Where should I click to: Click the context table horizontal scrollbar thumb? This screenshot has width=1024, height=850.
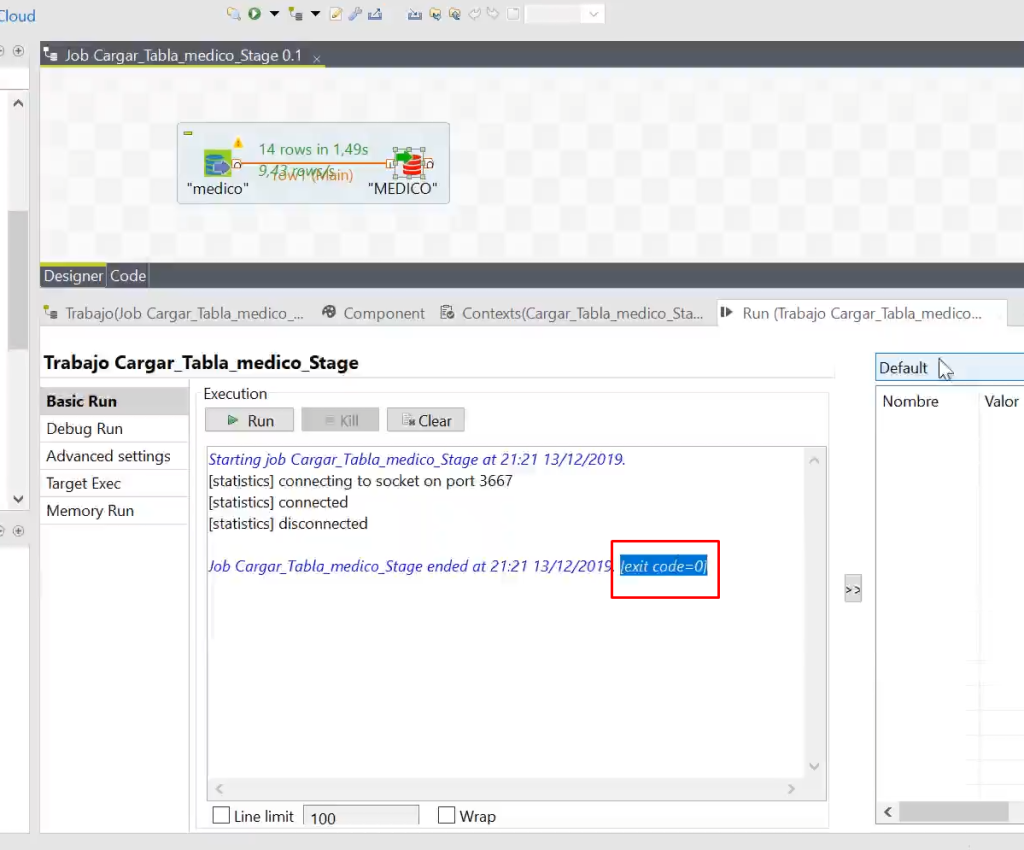953,812
